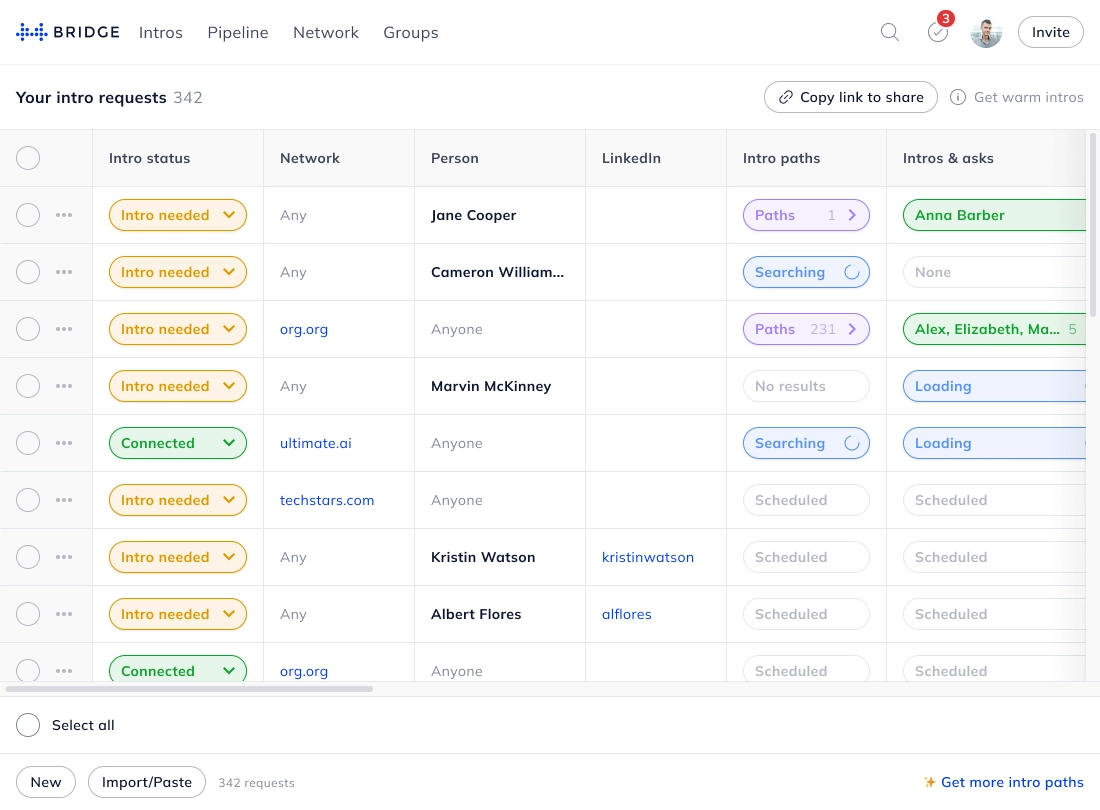This screenshot has height=810, width=1100.
Task: Click the horizontal scrollbar under the table
Action: 190,689
